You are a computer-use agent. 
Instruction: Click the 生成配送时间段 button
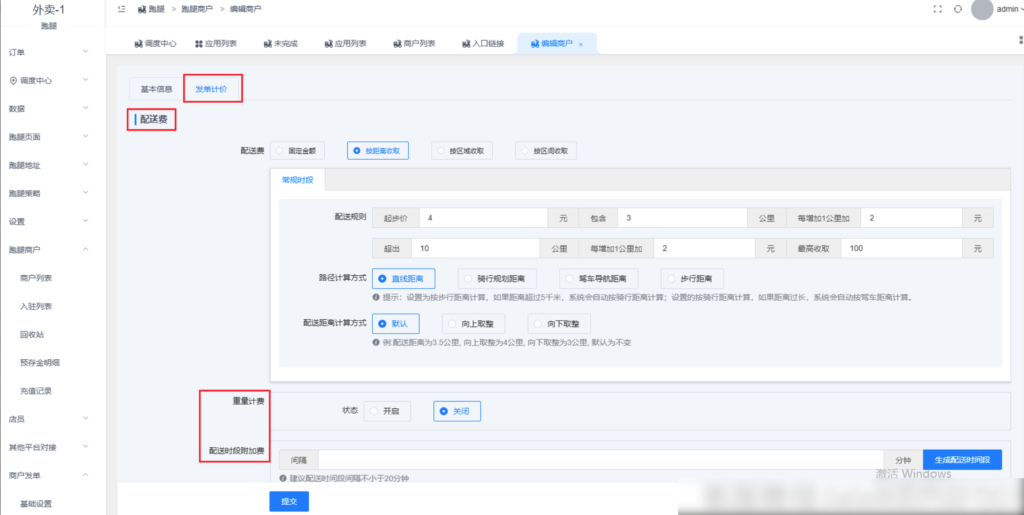pyautogui.click(x=962, y=460)
